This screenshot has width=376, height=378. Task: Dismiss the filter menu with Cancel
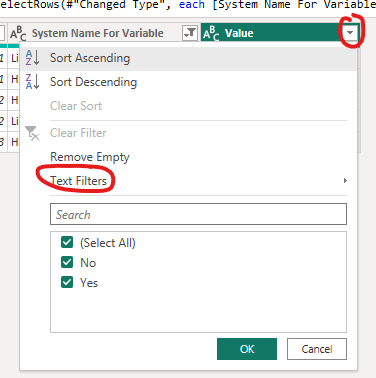317,349
